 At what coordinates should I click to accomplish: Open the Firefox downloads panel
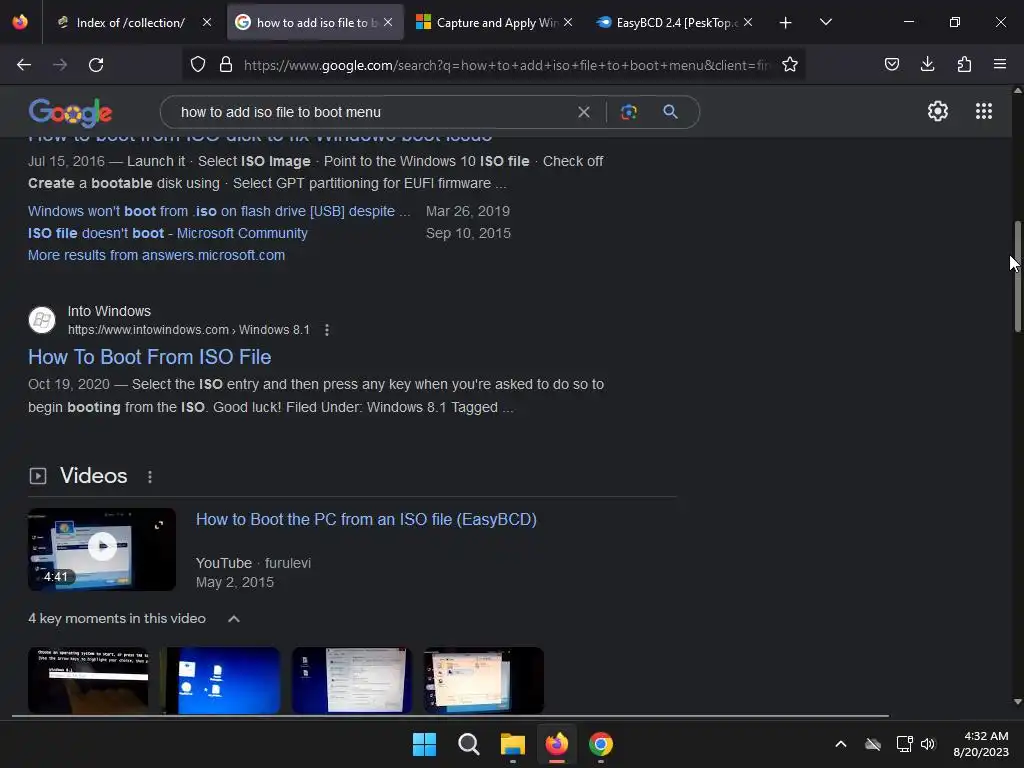[x=927, y=64]
